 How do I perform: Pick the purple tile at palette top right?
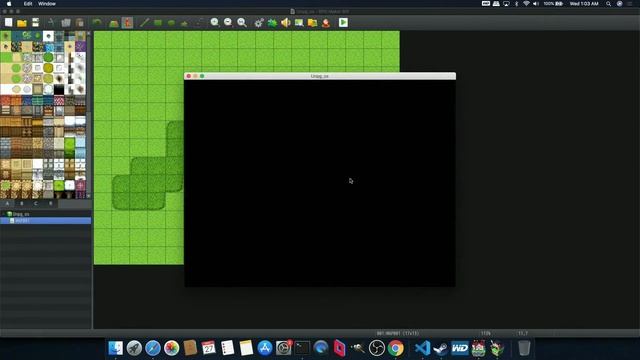80,47
